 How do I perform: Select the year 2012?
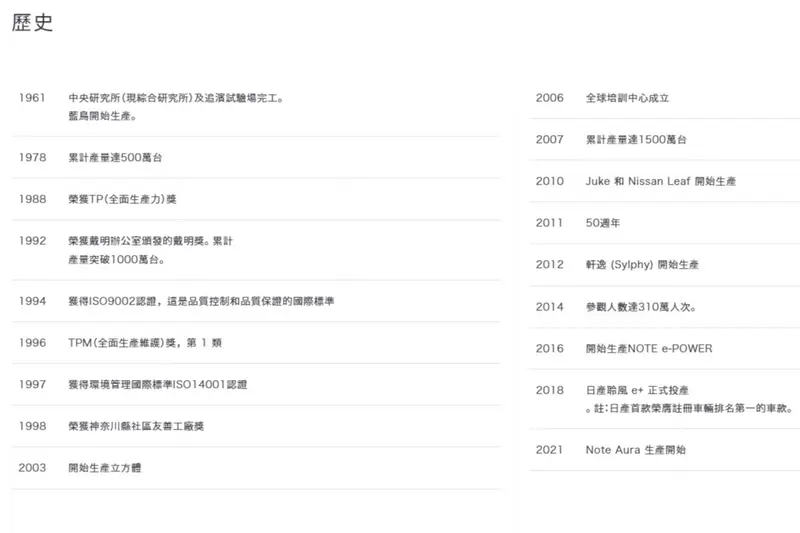[x=549, y=265]
